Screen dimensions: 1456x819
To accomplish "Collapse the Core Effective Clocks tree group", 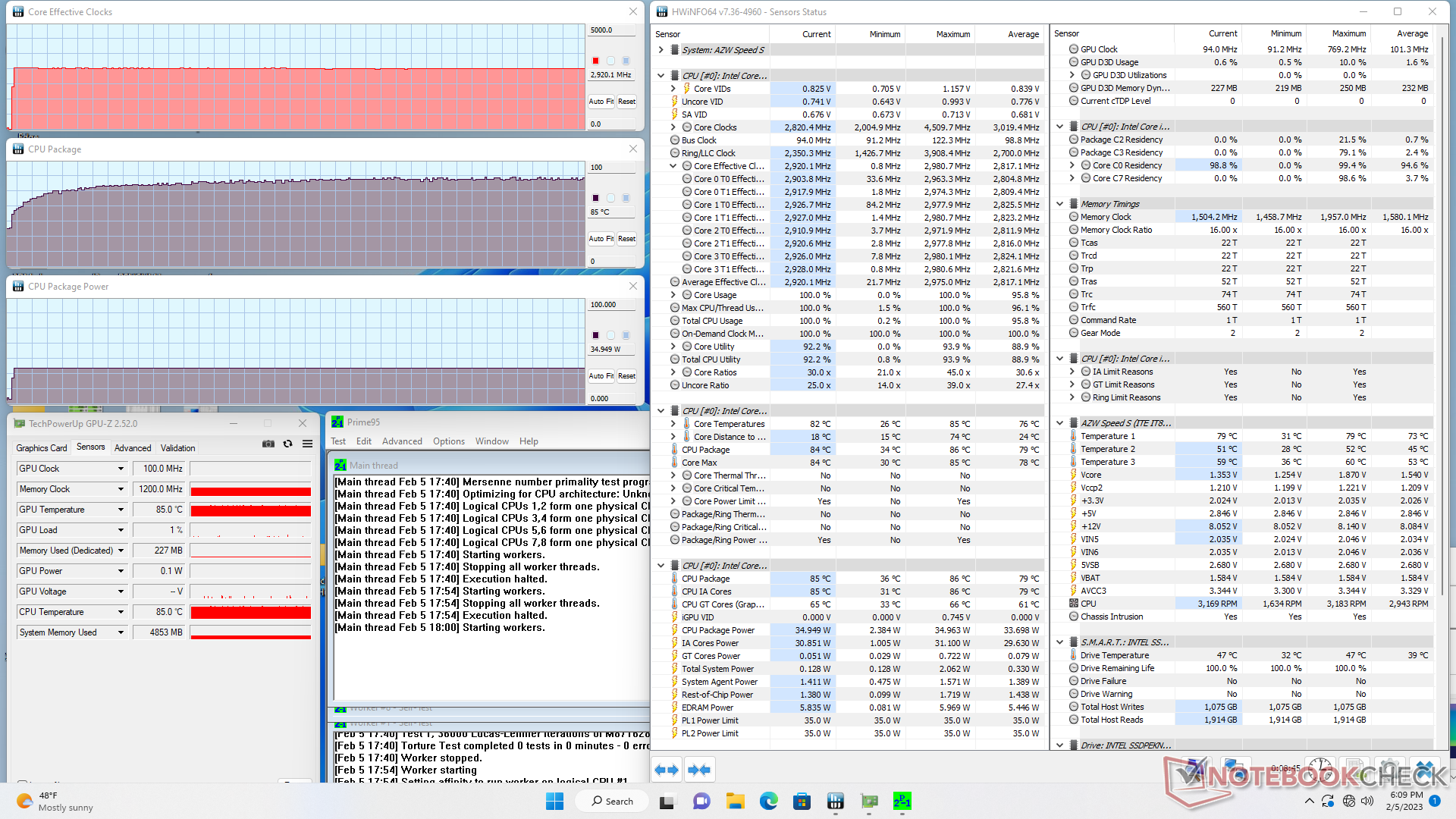I will point(673,166).
